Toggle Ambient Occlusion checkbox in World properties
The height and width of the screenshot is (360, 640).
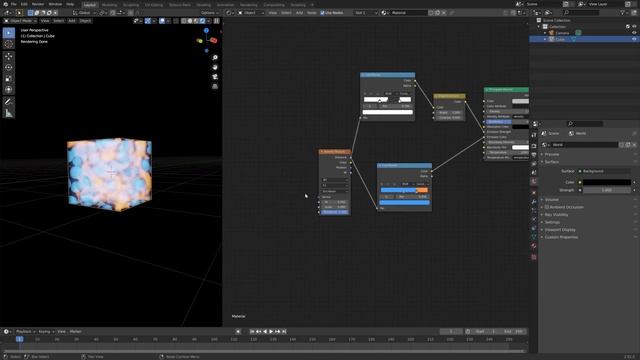coord(547,207)
